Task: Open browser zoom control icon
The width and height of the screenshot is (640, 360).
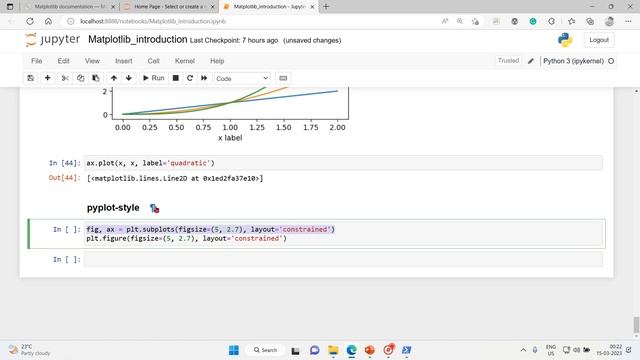Action: point(460,21)
